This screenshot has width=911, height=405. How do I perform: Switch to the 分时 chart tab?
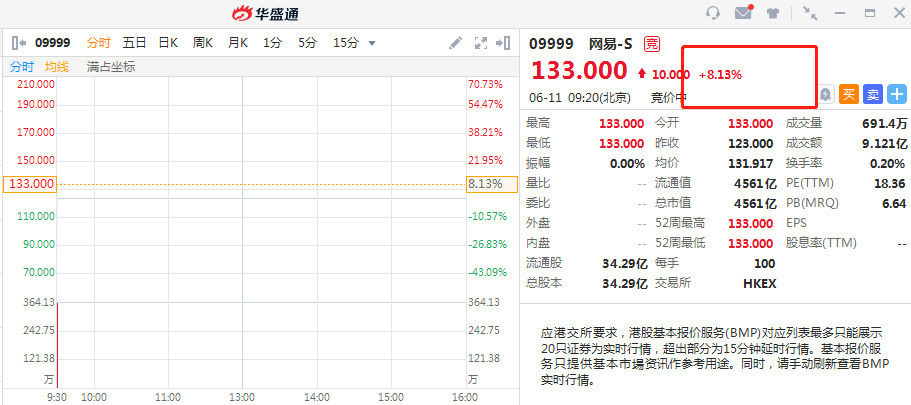98,42
